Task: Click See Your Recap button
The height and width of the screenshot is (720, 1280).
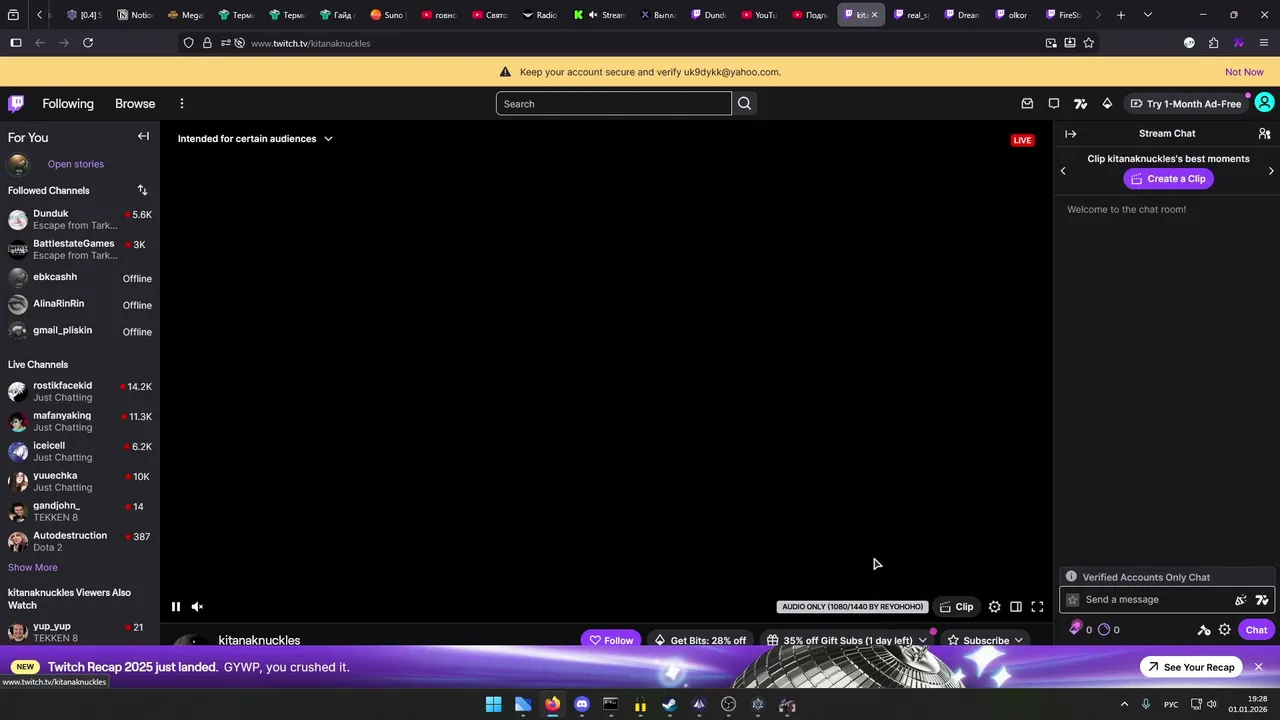Action: (x=1191, y=667)
